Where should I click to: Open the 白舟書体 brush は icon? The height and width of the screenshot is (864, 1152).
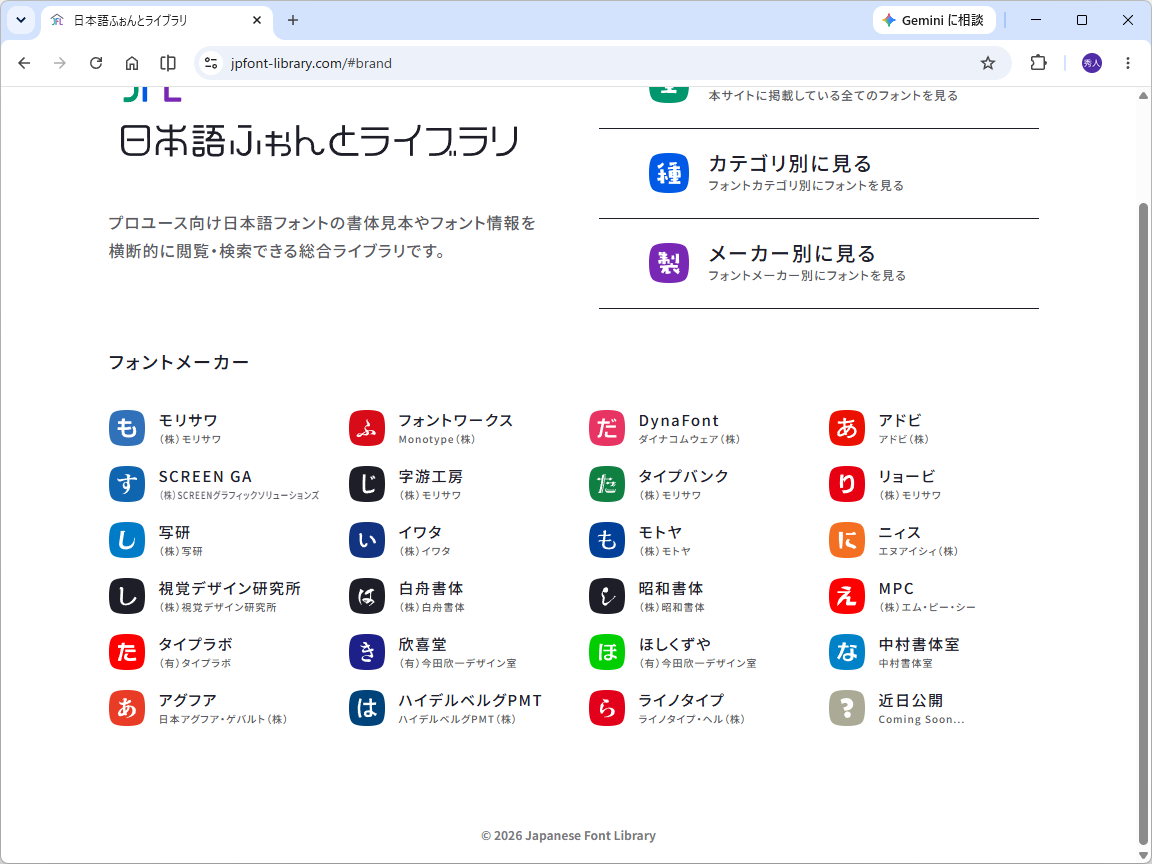click(x=367, y=596)
